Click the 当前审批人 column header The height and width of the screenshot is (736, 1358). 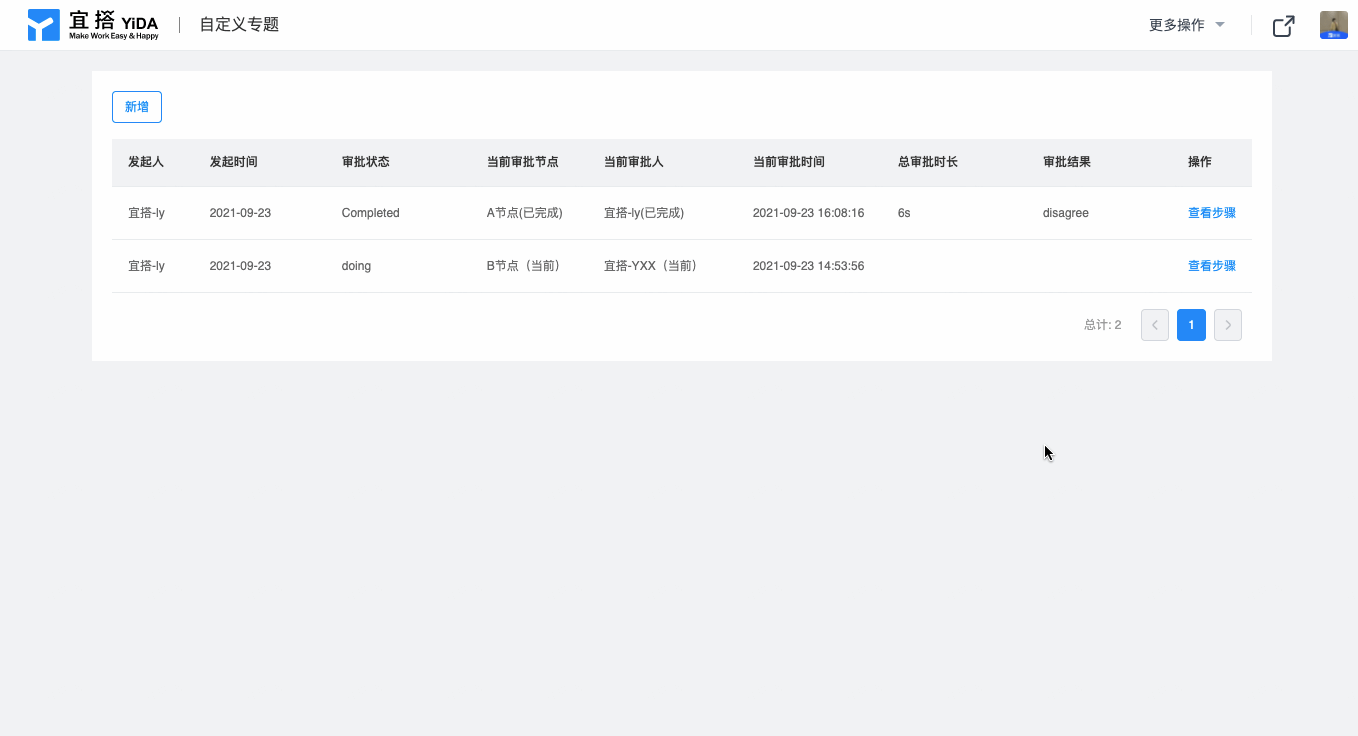coord(633,162)
